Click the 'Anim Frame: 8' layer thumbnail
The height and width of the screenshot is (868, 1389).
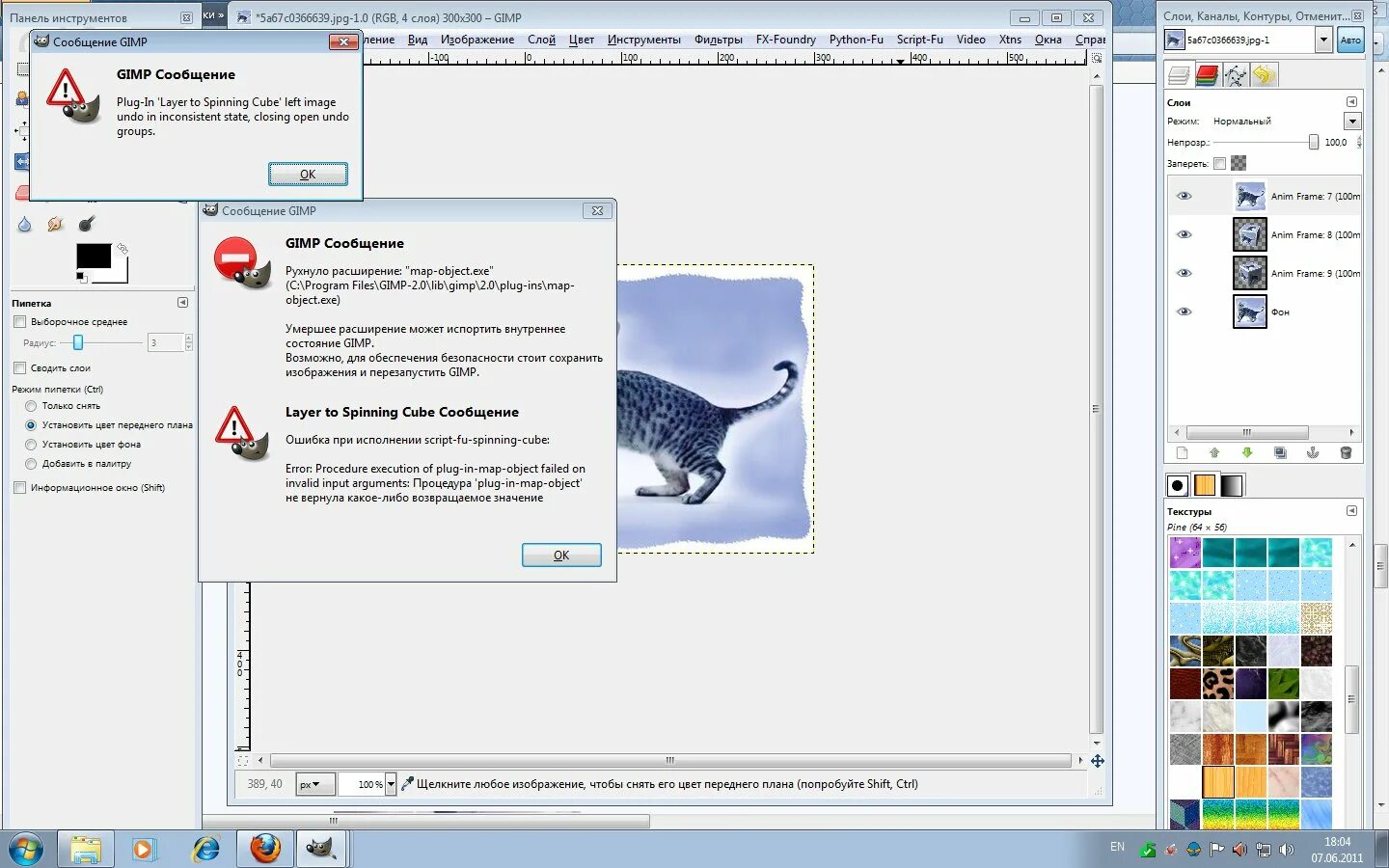1250,234
